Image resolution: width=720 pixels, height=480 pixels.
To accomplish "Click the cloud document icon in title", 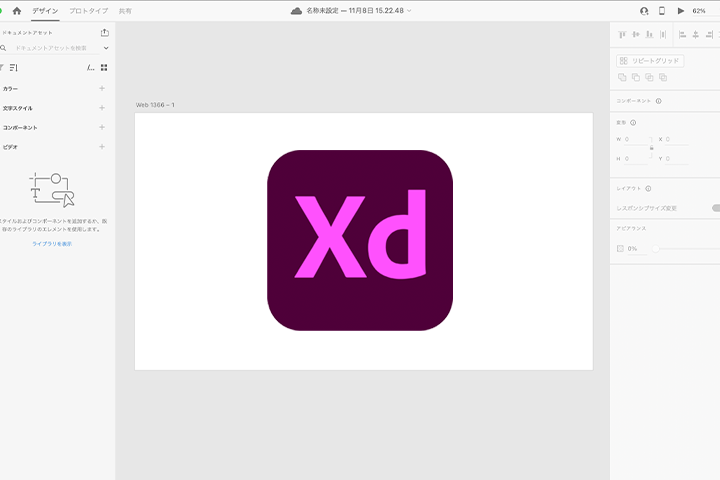I will tap(296, 11).
